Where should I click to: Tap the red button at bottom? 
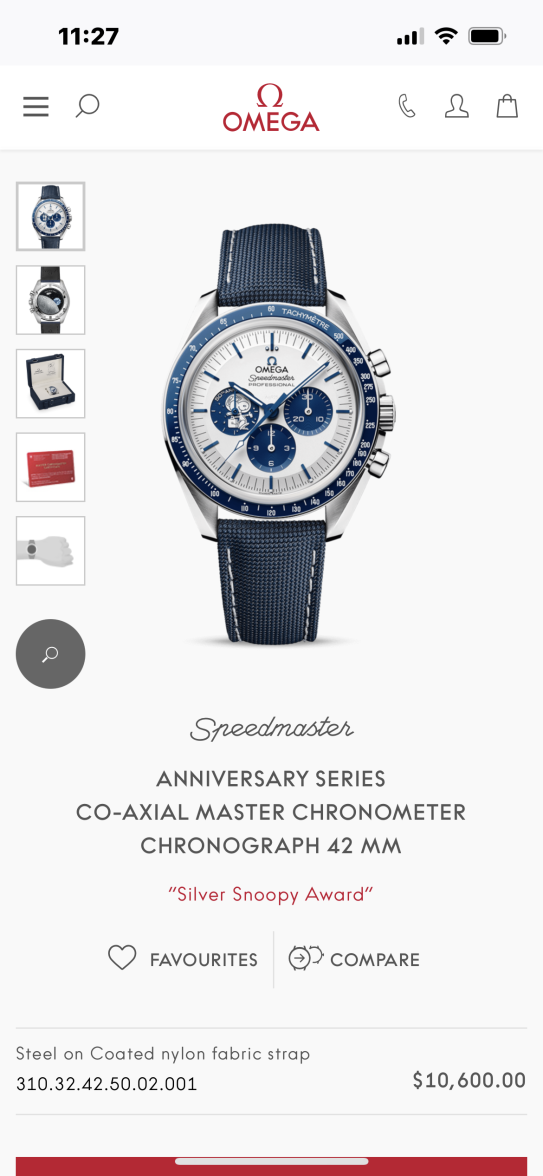point(271,1166)
